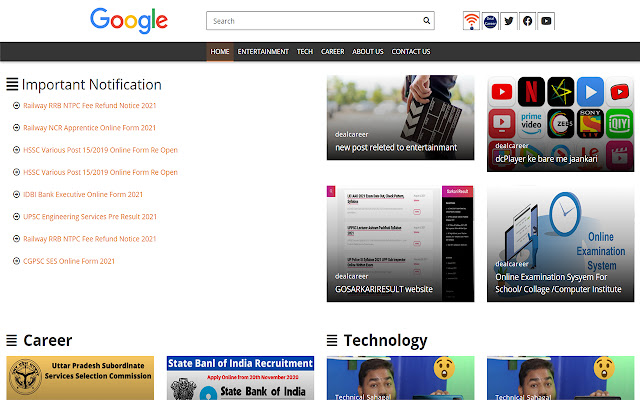Viewport: 640px width, 400px height.
Task: Click the Career section heading
Action: [48, 340]
